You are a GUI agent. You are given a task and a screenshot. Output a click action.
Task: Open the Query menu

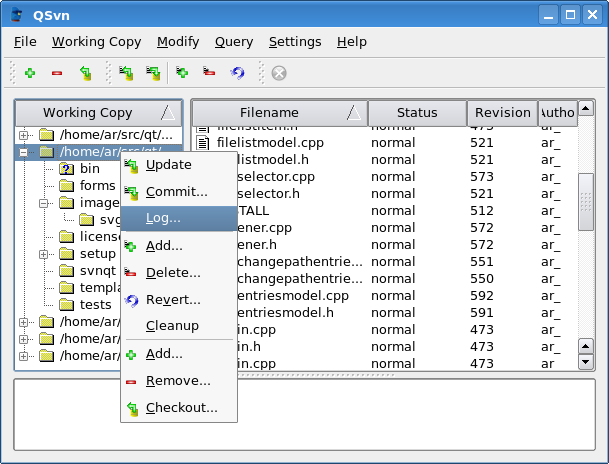234,42
